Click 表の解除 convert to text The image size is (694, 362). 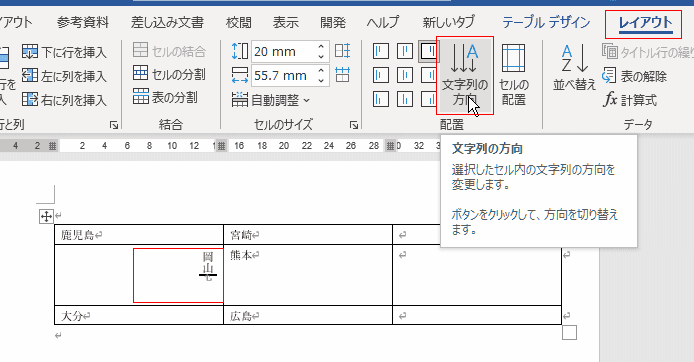click(635, 76)
